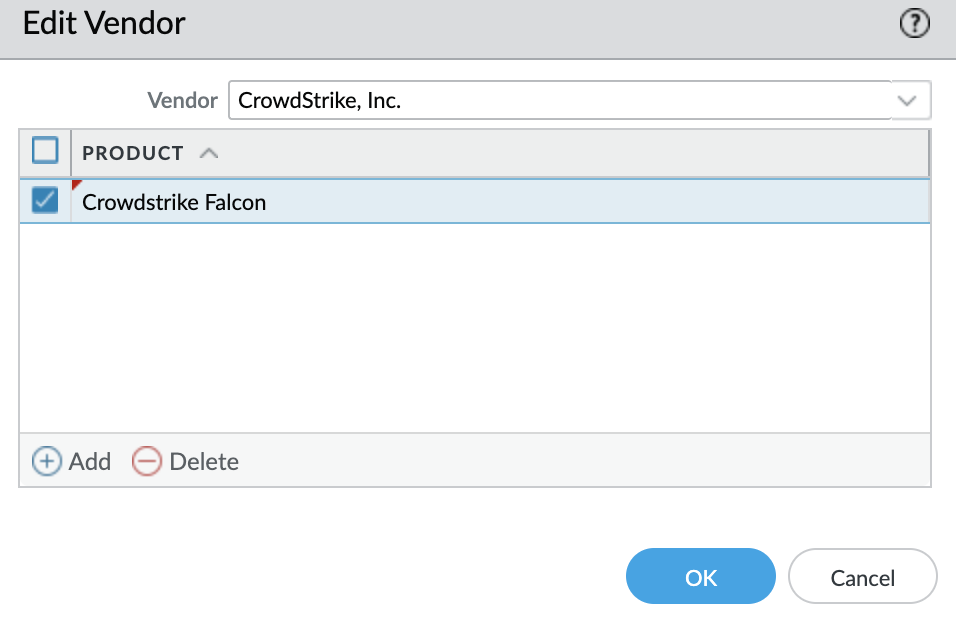The image size is (956, 632).
Task: Dismiss the dialog with Cancel
Action: [862, 577]
